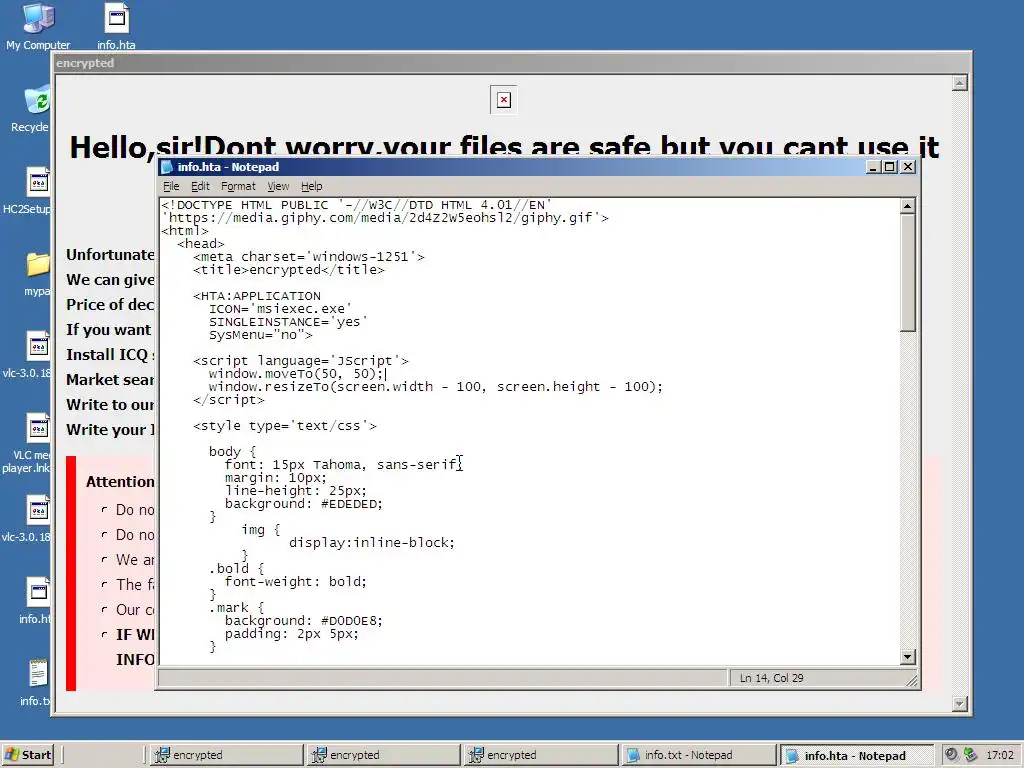Click the 'Attention' heading in the encrypted window
Screen dimensions: 1024x768
pos(120,481)
